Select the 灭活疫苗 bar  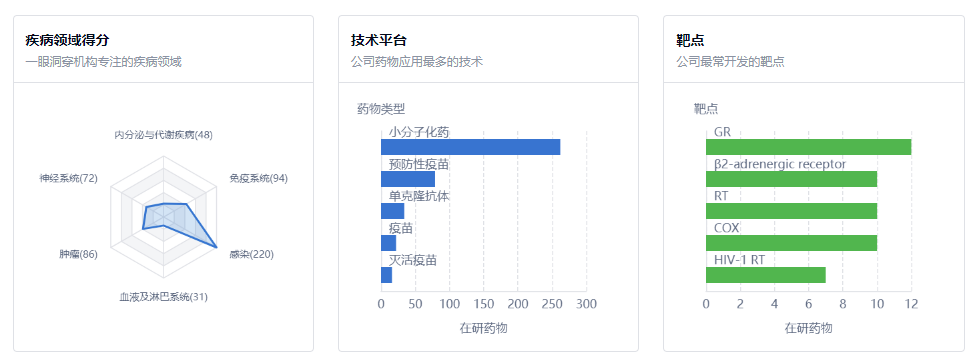tap(386, 275)
